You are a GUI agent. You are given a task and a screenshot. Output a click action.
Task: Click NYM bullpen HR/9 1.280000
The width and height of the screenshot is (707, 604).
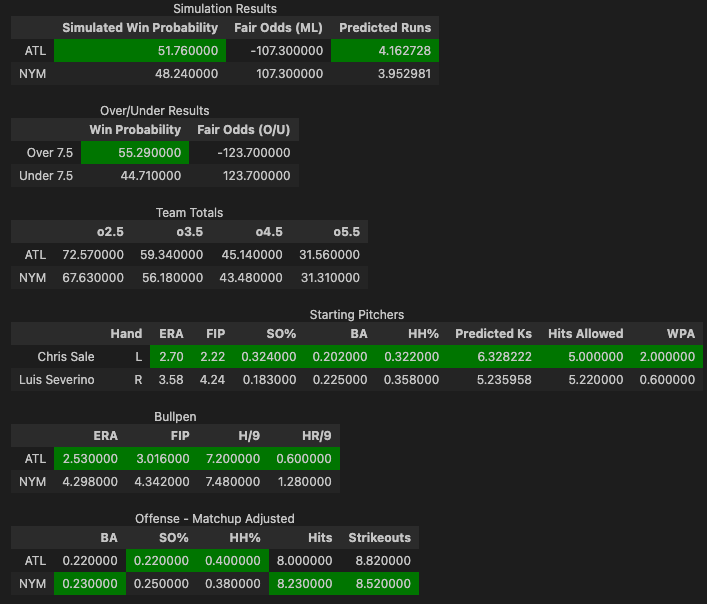[x=304, y=481]
